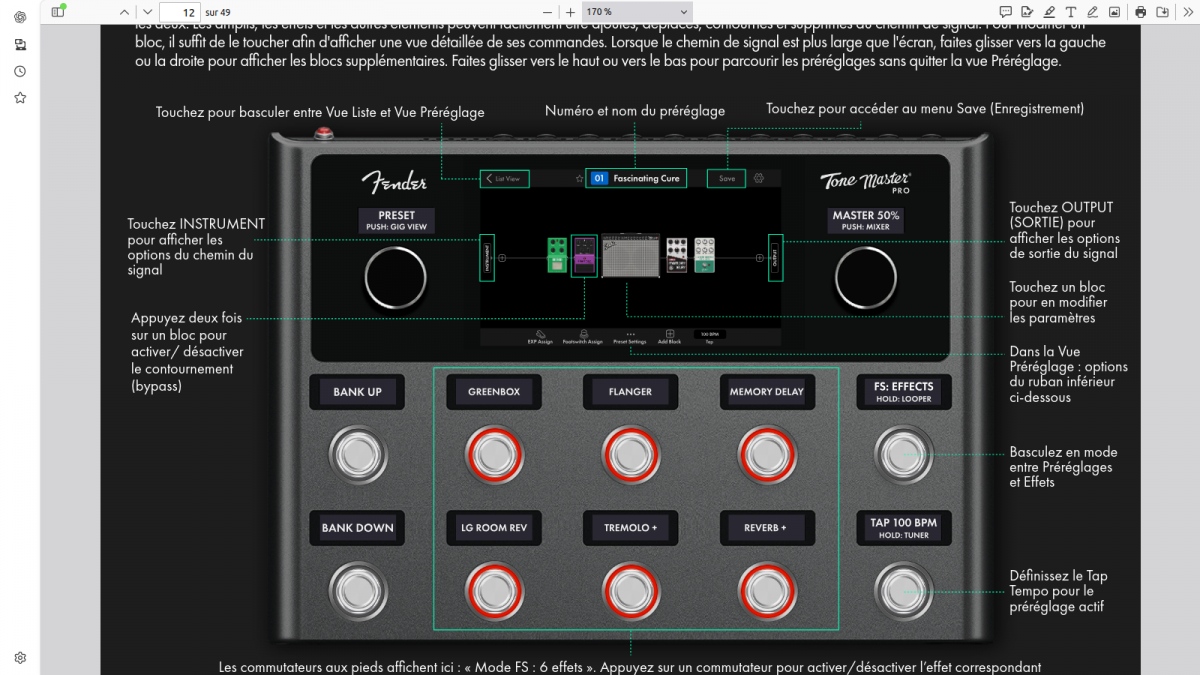
Task: Click the purple pedal in signal chain
Action: tap(584, 257)
